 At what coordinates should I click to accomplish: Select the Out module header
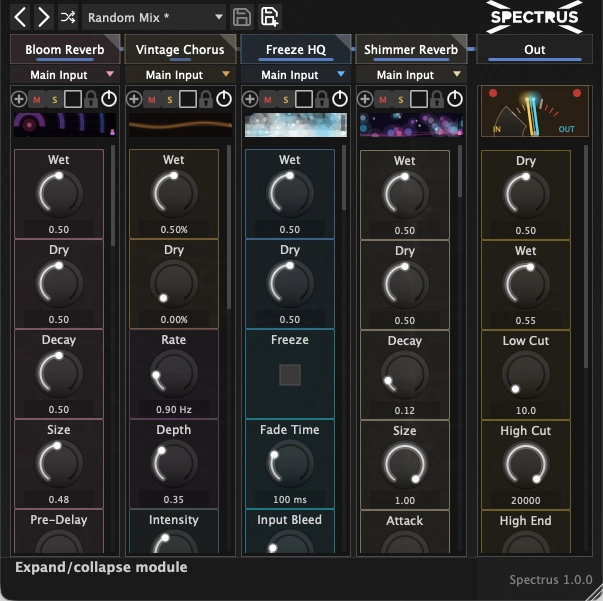pyautogui.click(x=535, y=50)
